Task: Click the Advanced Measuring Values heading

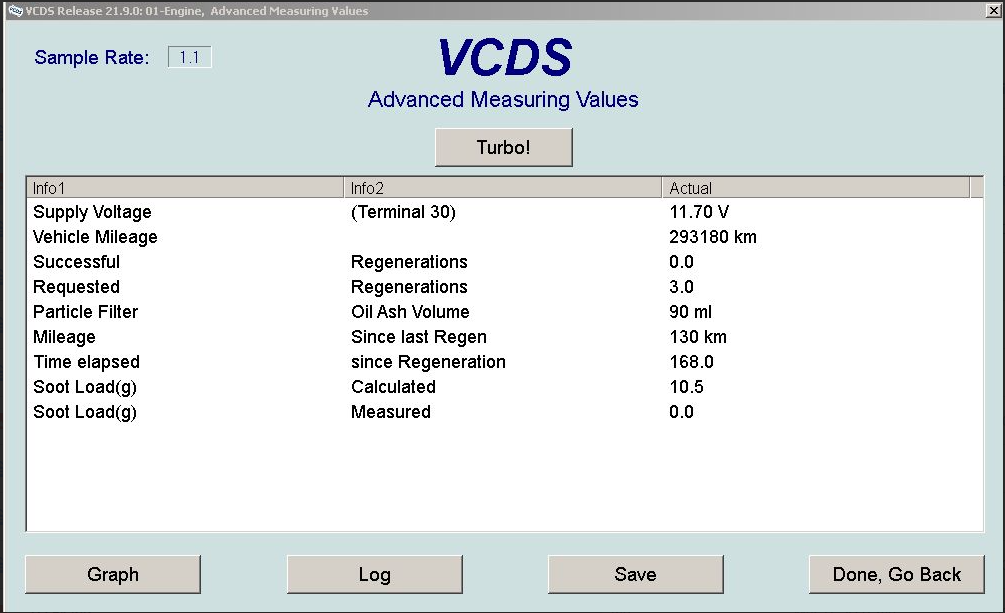Action: pyautogui.click(x=503, y=100)
